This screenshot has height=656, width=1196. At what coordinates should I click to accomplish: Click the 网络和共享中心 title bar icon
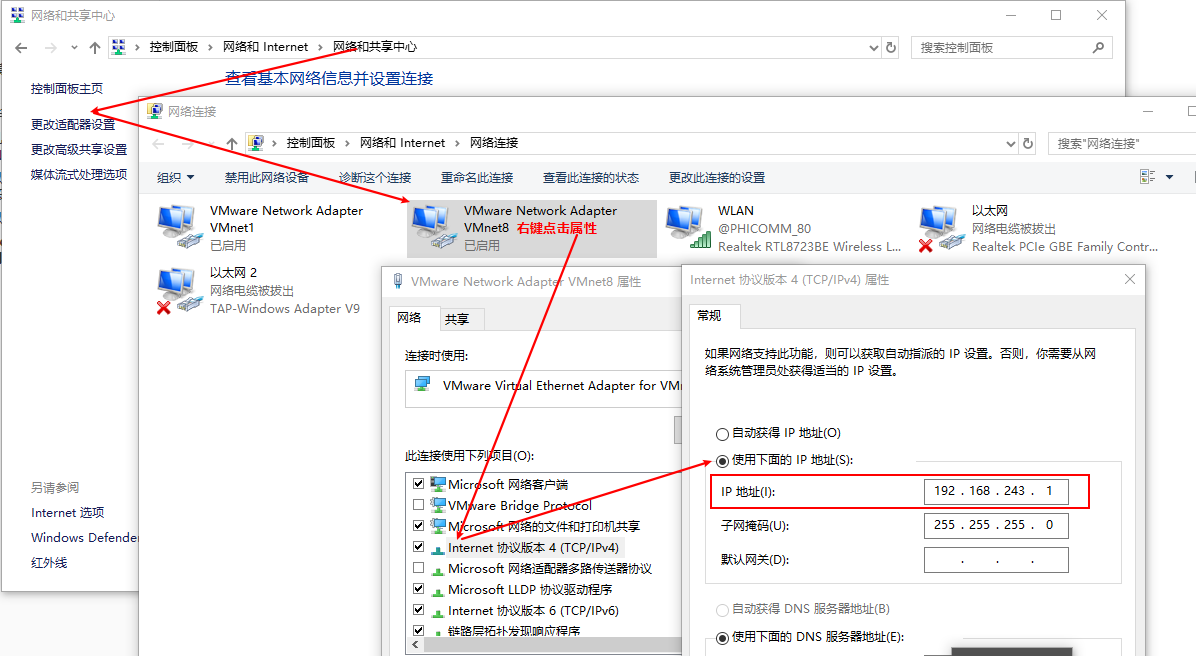point(18,15)
